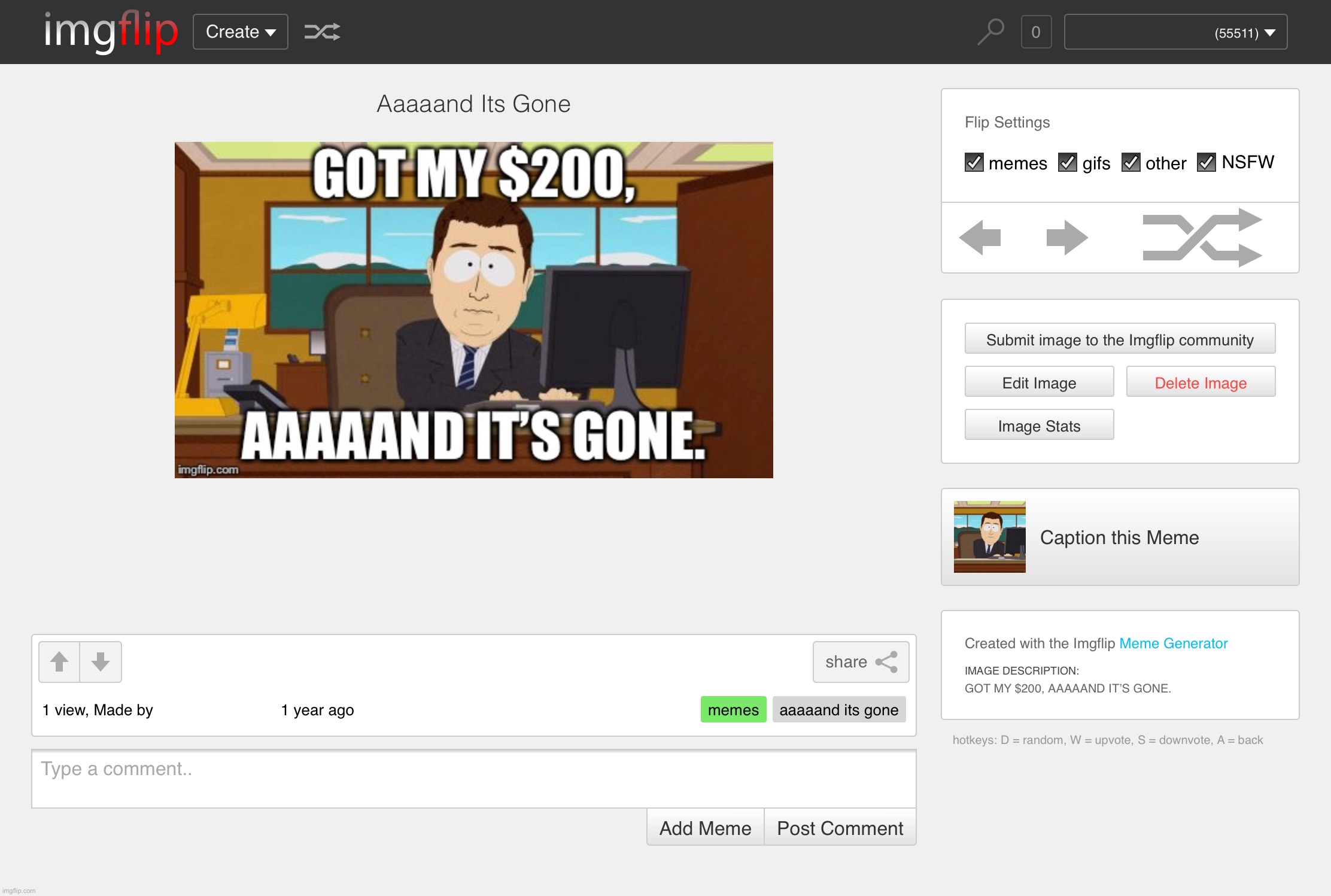Open the Meme Generator link
1331x896 pixels.
tap(1173, 643)
